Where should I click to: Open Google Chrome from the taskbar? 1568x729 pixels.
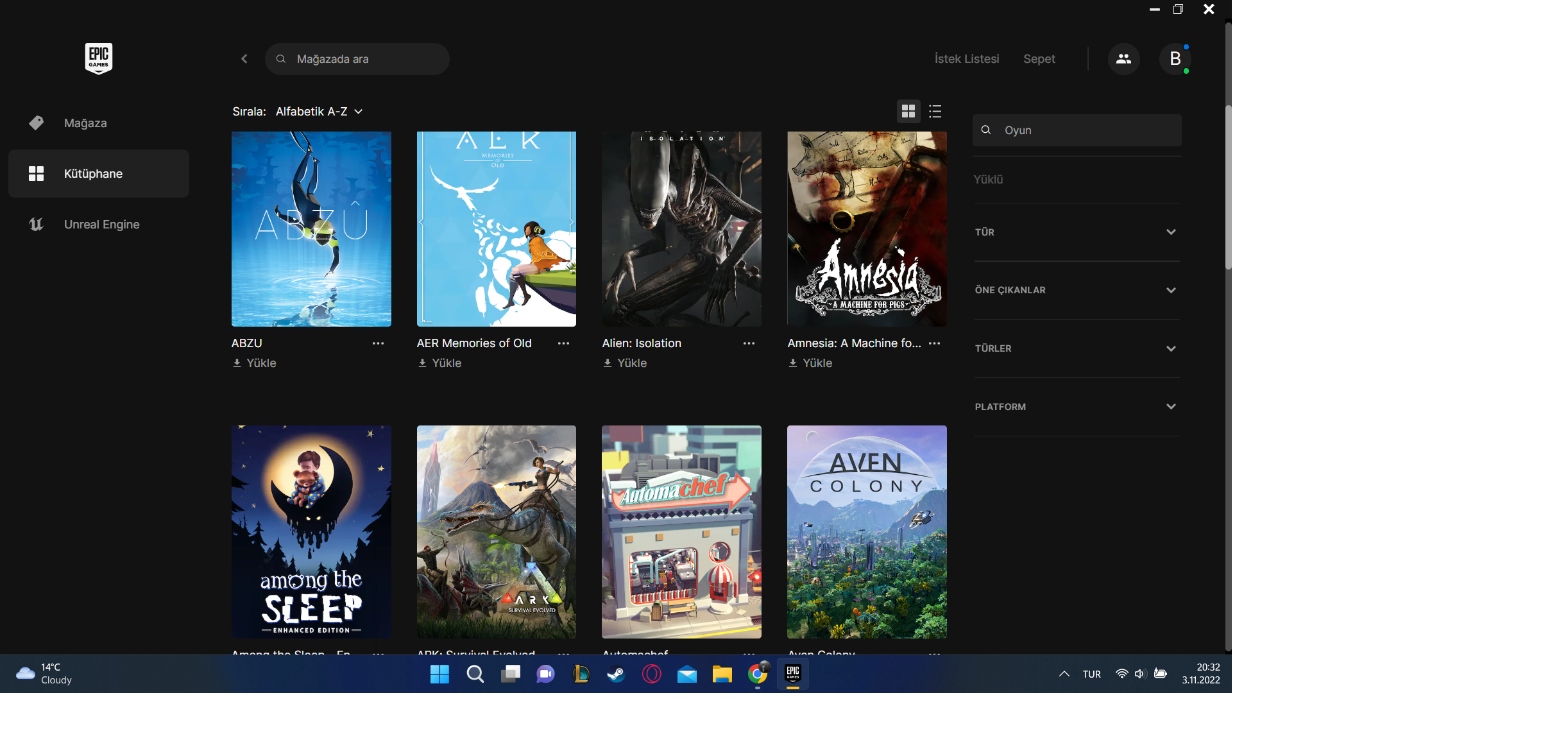click(758, 674)
